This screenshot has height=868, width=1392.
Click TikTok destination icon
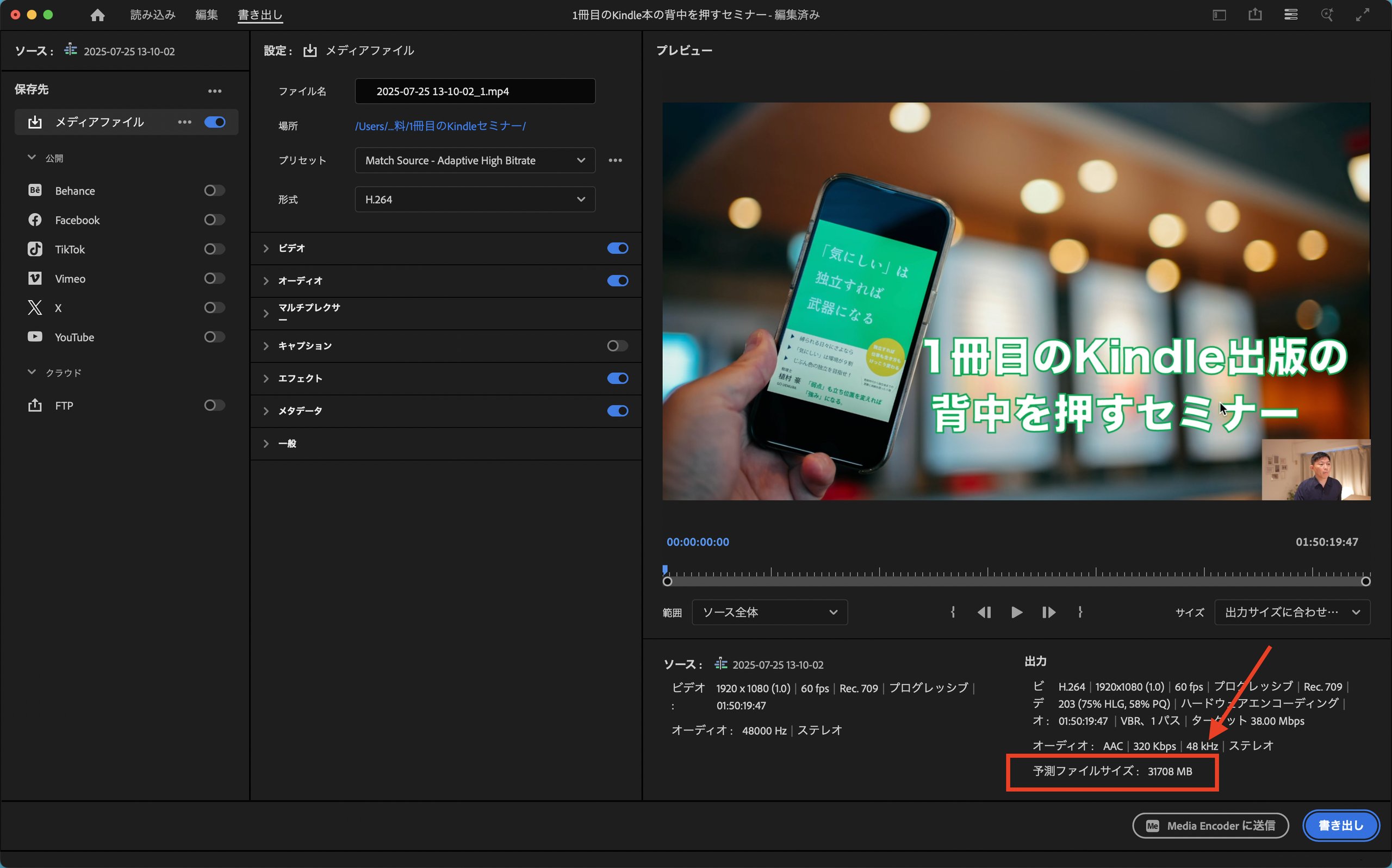coord(35,248)
